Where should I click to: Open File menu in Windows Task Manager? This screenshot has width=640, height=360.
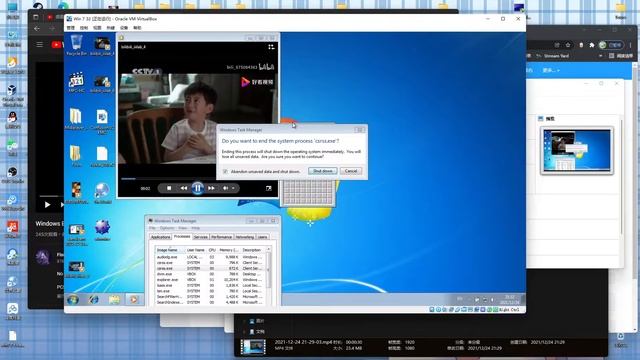(152, 228)
